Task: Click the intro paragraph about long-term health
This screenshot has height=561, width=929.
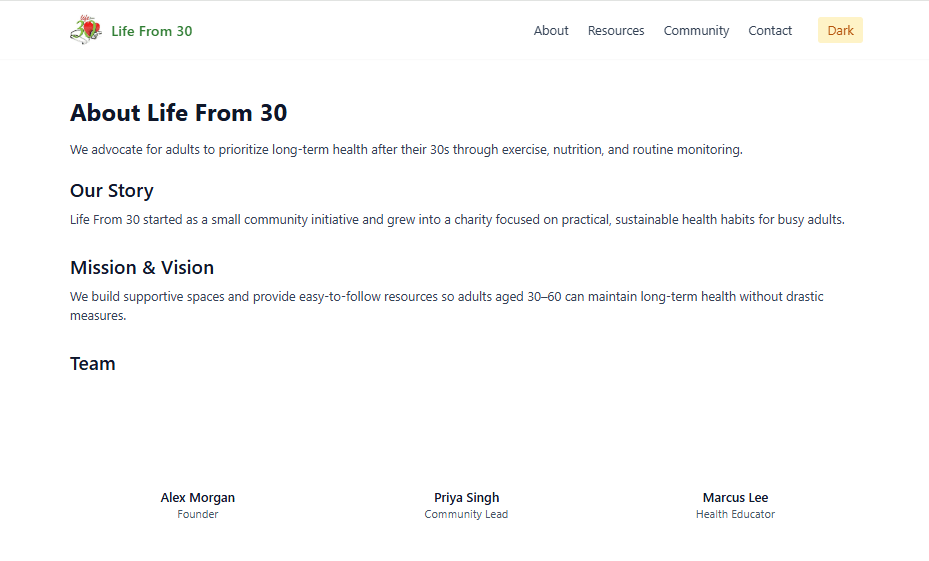Action: click(406, 150)
